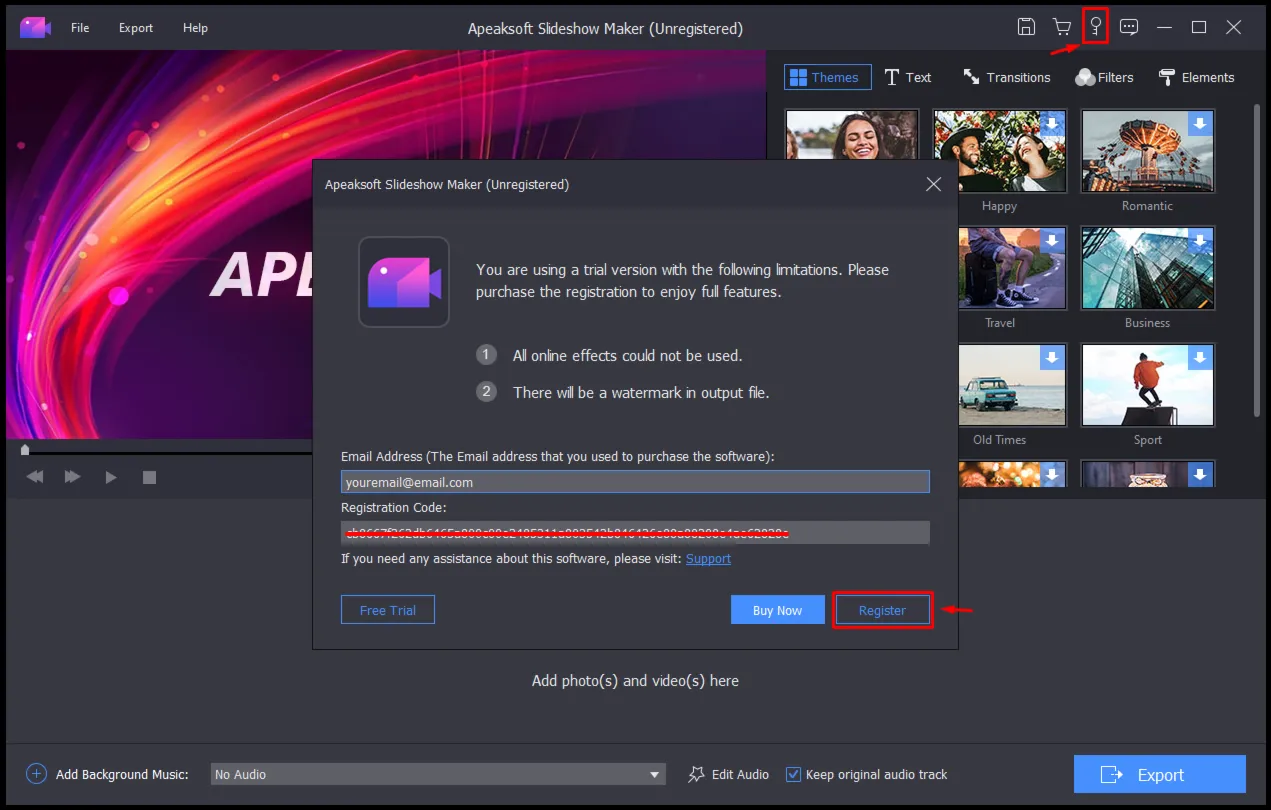The image size is (1271, 810).
Task: Switch to the Themes tab
Action: click(827, 77)
